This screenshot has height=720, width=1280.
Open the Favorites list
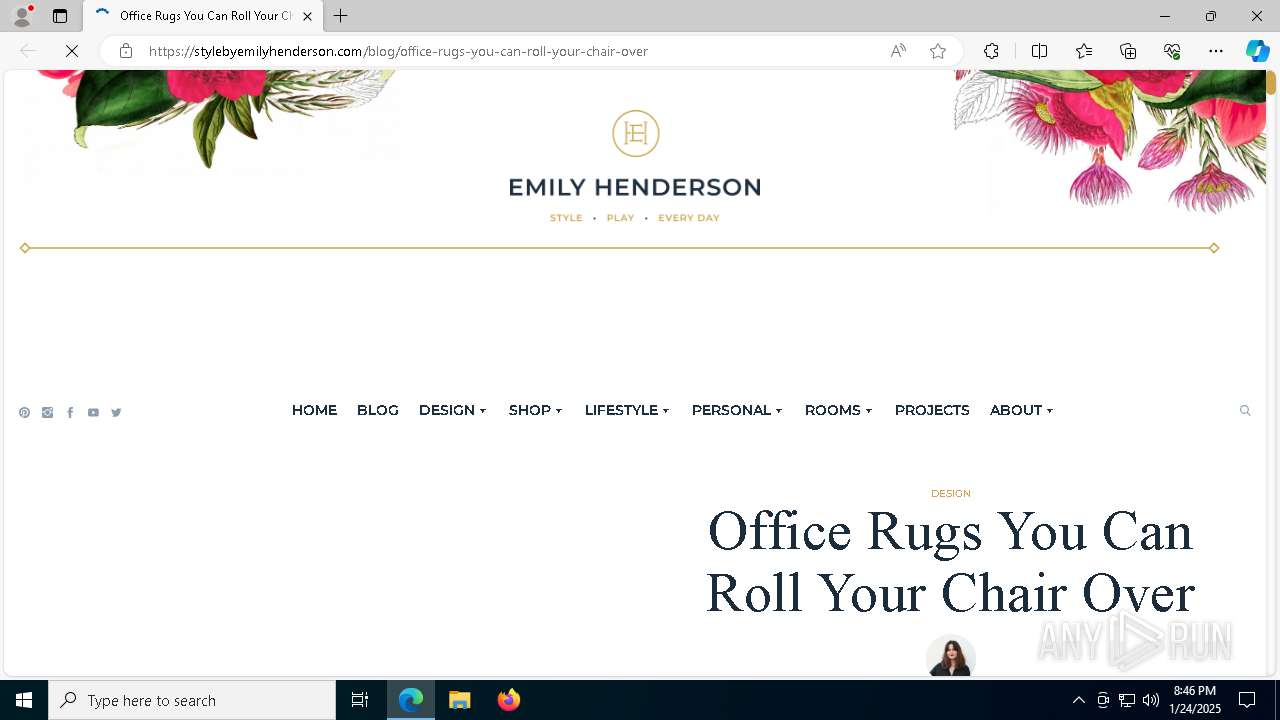pyautogui.click(x=1084, y=51)
